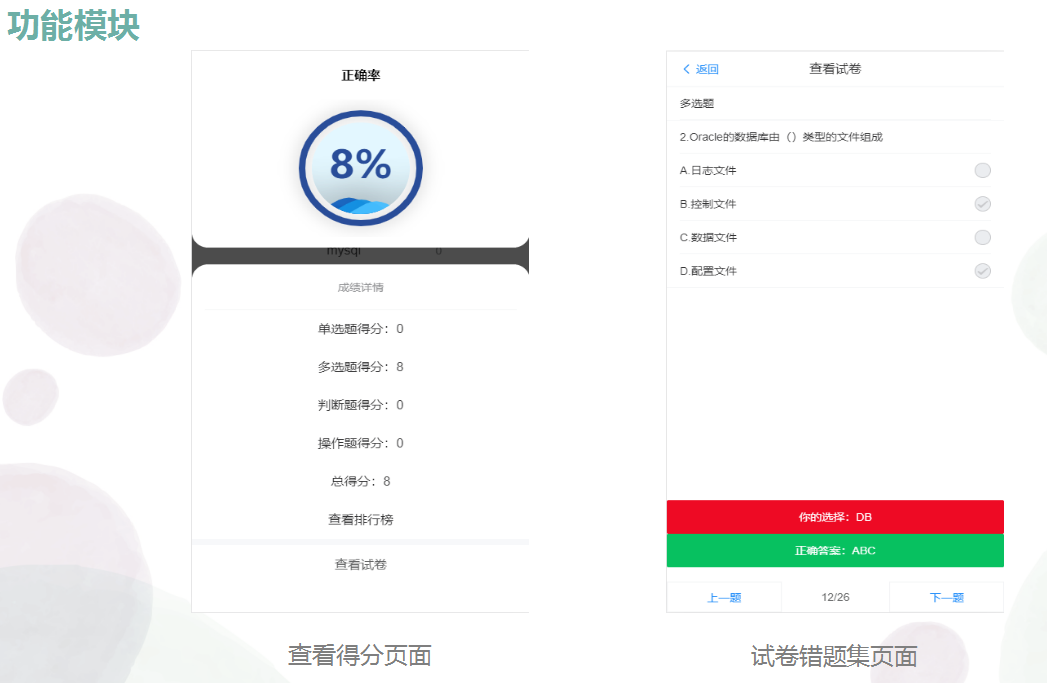Viewport: 1047px width, 683px height.
Task: Click the red 你的选择：DB bar
Action: click(x=835, y=517)
